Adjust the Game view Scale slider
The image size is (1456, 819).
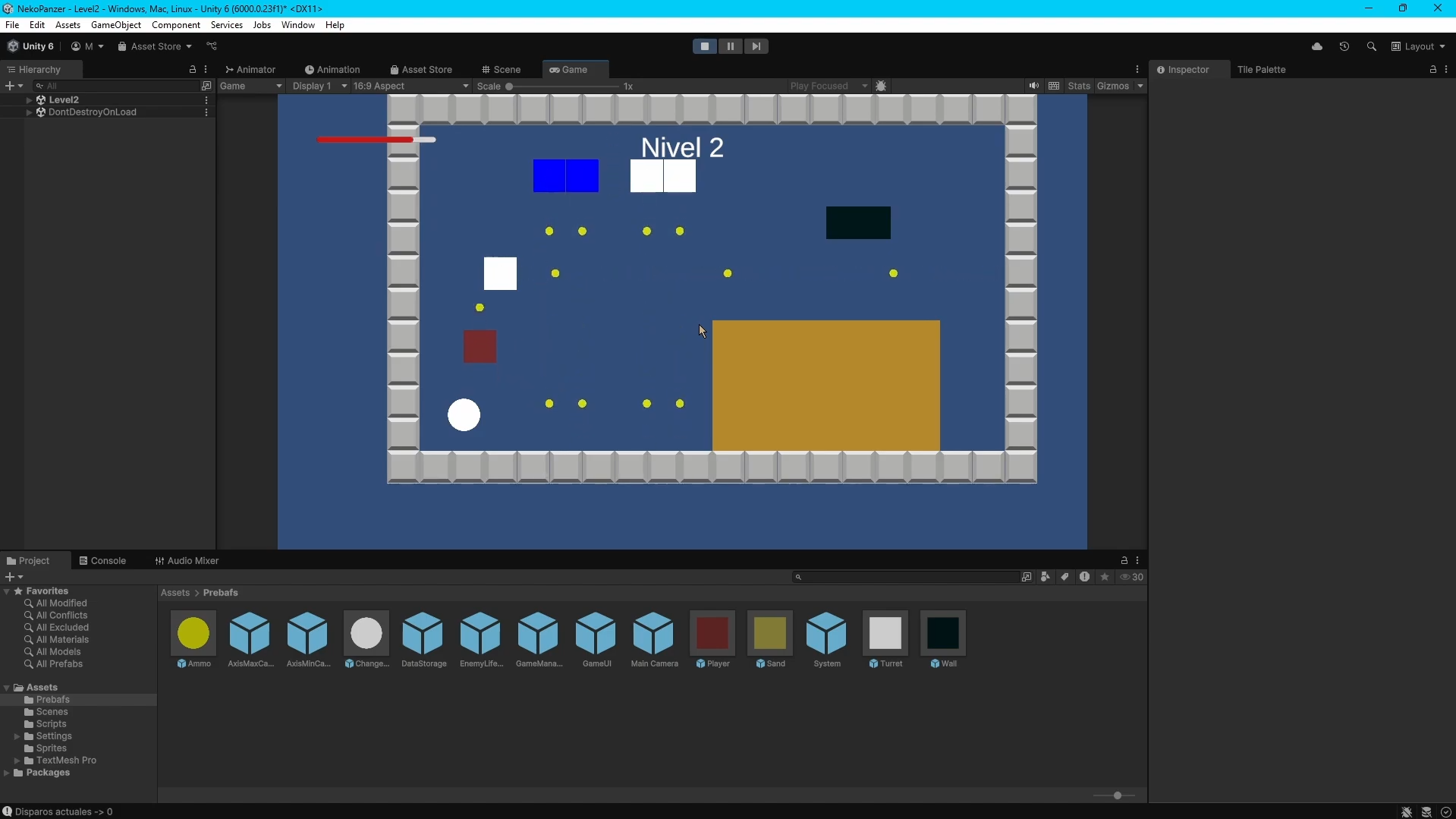(x=509, y=87)
